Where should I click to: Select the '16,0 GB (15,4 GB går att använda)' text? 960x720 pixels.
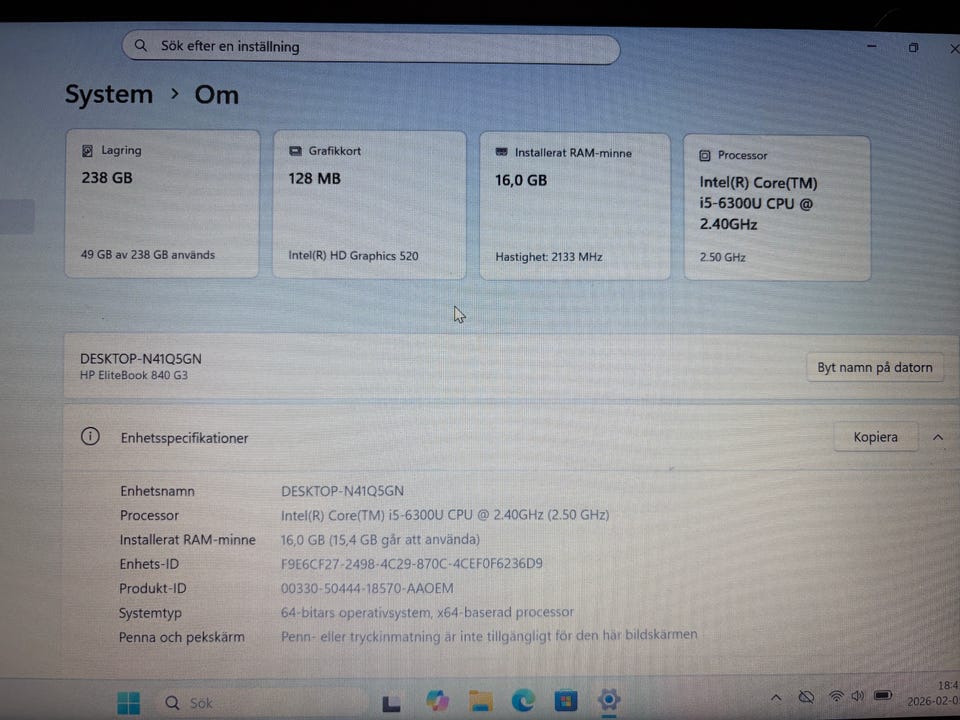point(380,539)
